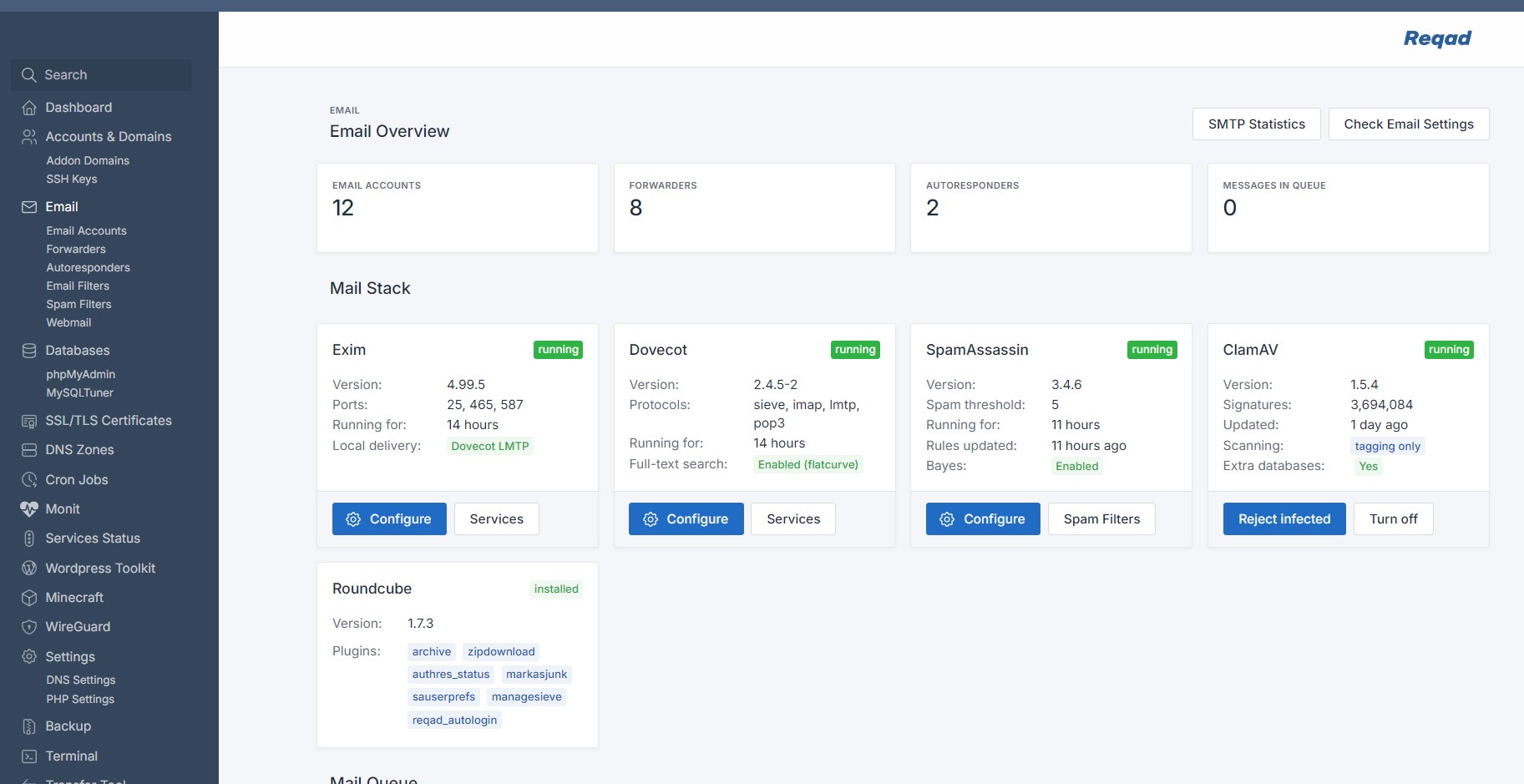Open SSH Keys submenu link
This screenshot has width=1524, height=784.
coord(72,179)
